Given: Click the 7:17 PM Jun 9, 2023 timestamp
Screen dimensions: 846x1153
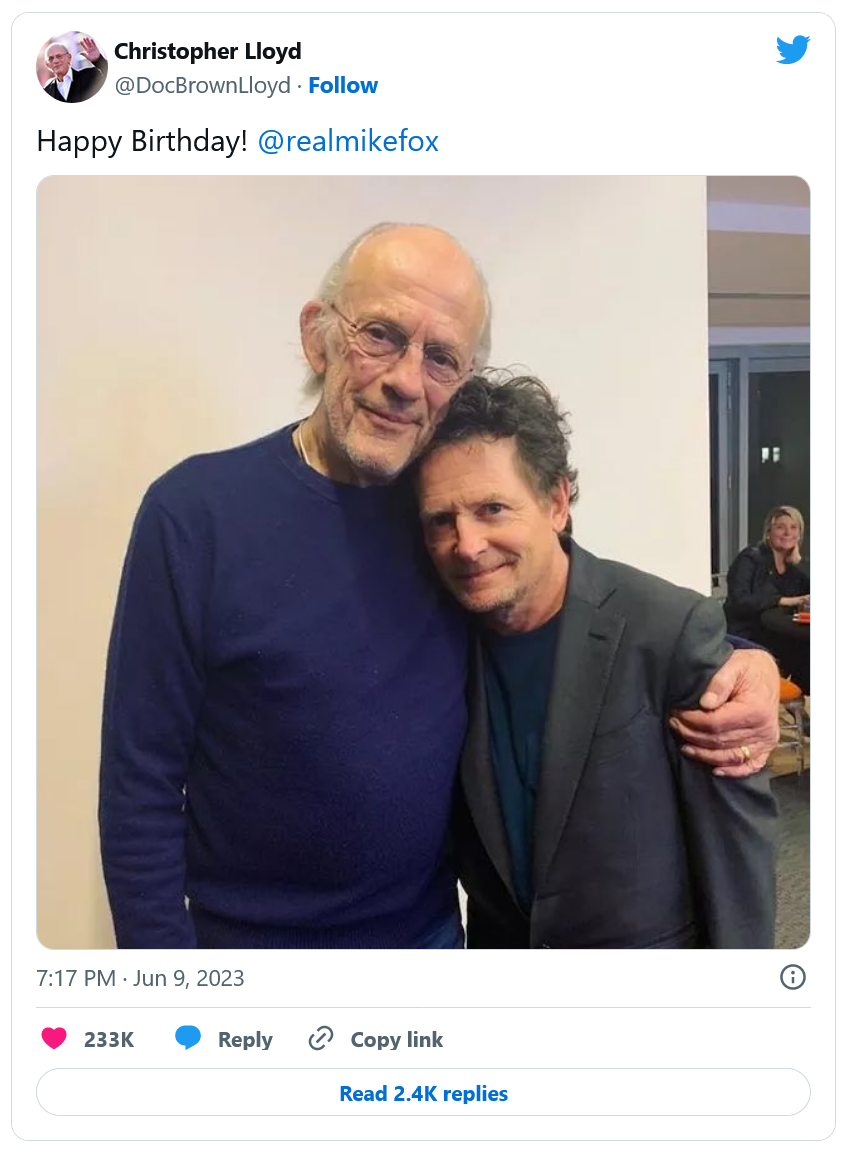Looking at the screenshot, I should (x=140, y=978).
